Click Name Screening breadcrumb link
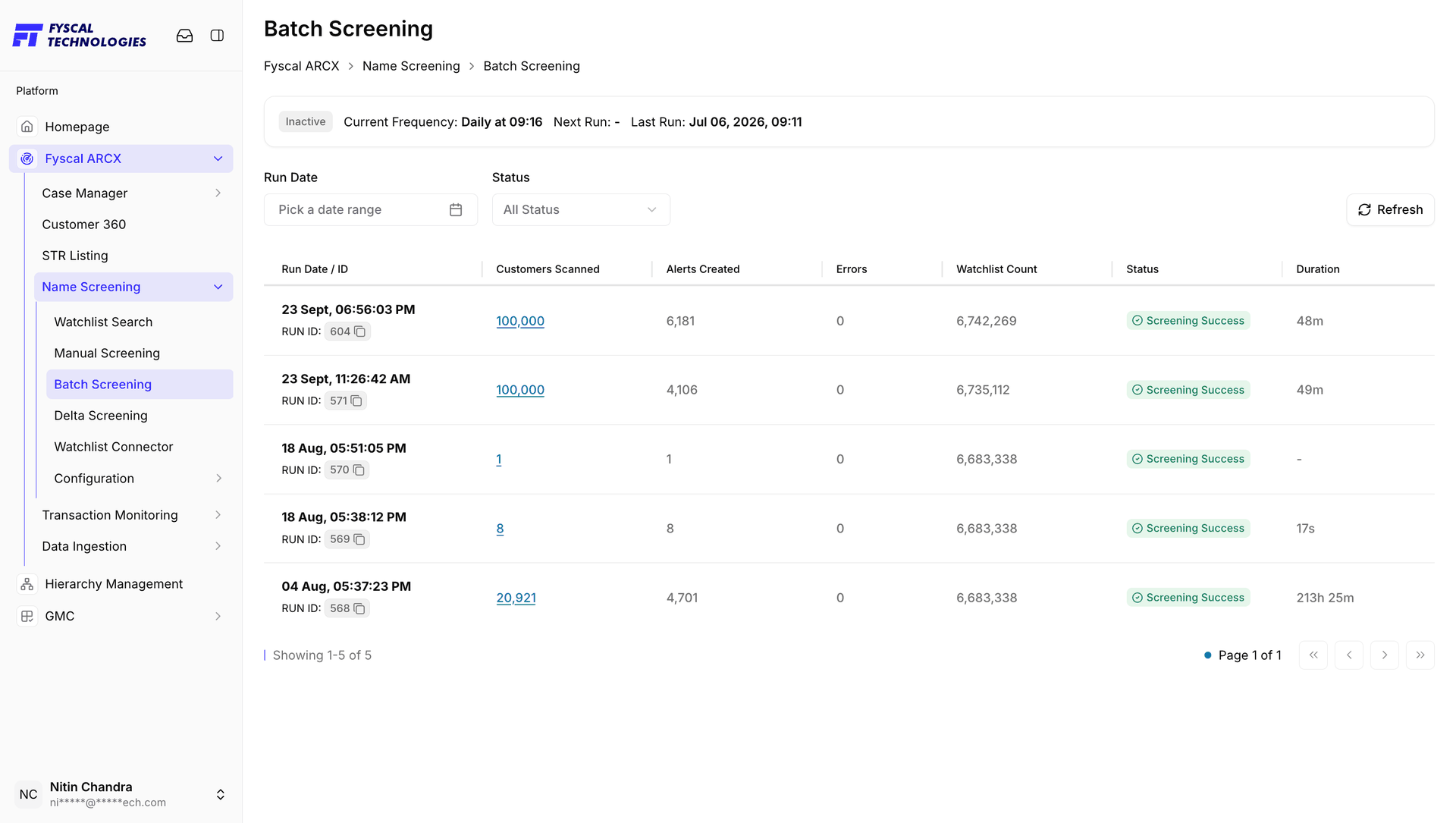Screen dimensions: 1456x823 [x=411, y=66]
